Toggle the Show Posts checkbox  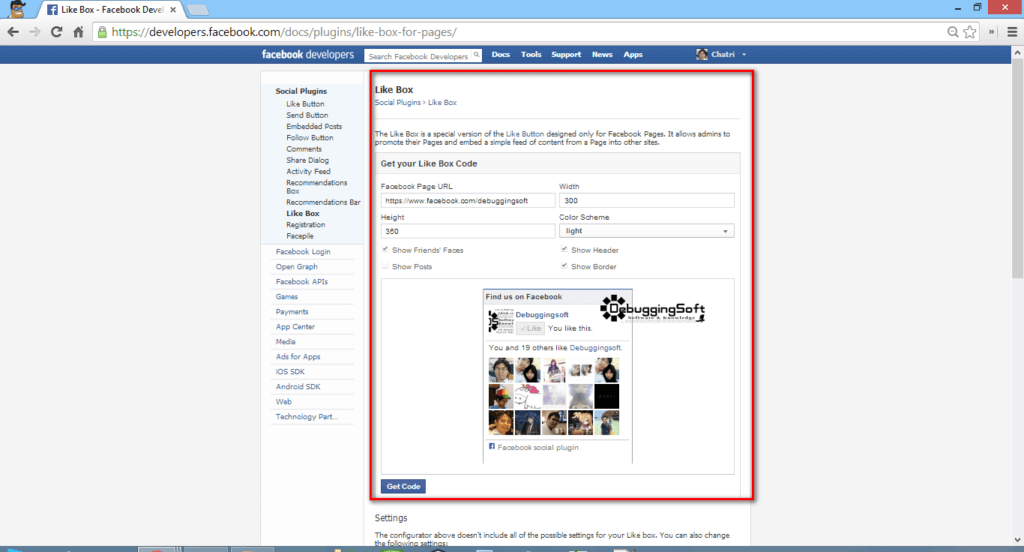385,266
